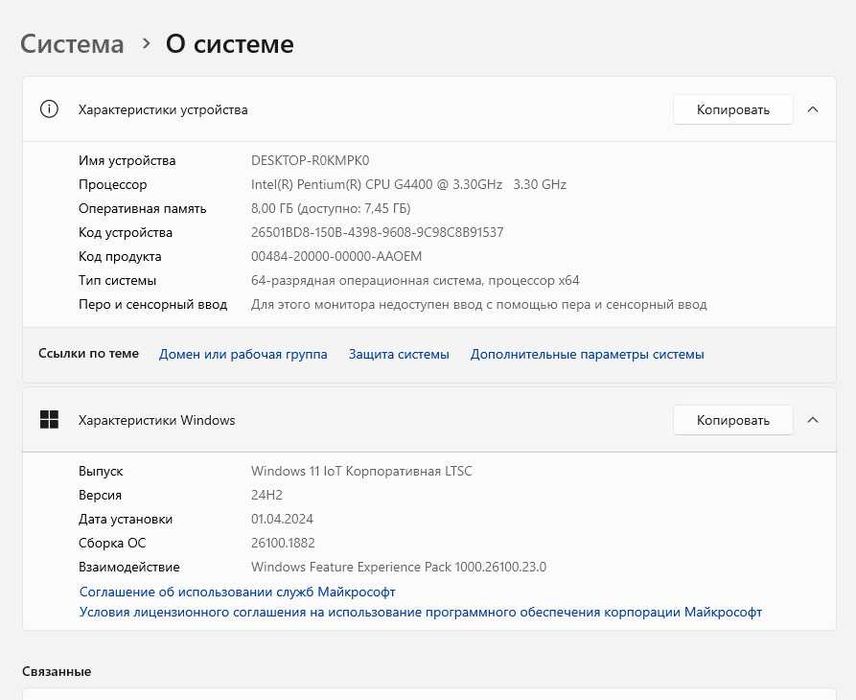
Task: Open Дополнительные параметры системы link
Action: [x=587, y=354]
